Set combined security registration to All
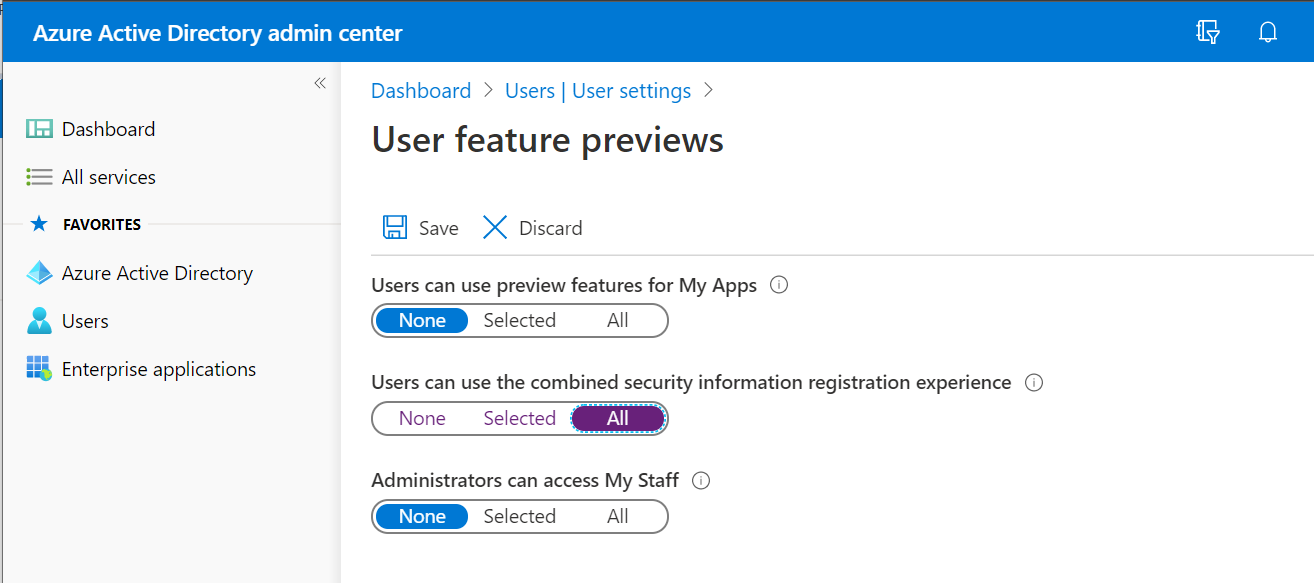Screen dimensions: 1314x583 point(618,418)
